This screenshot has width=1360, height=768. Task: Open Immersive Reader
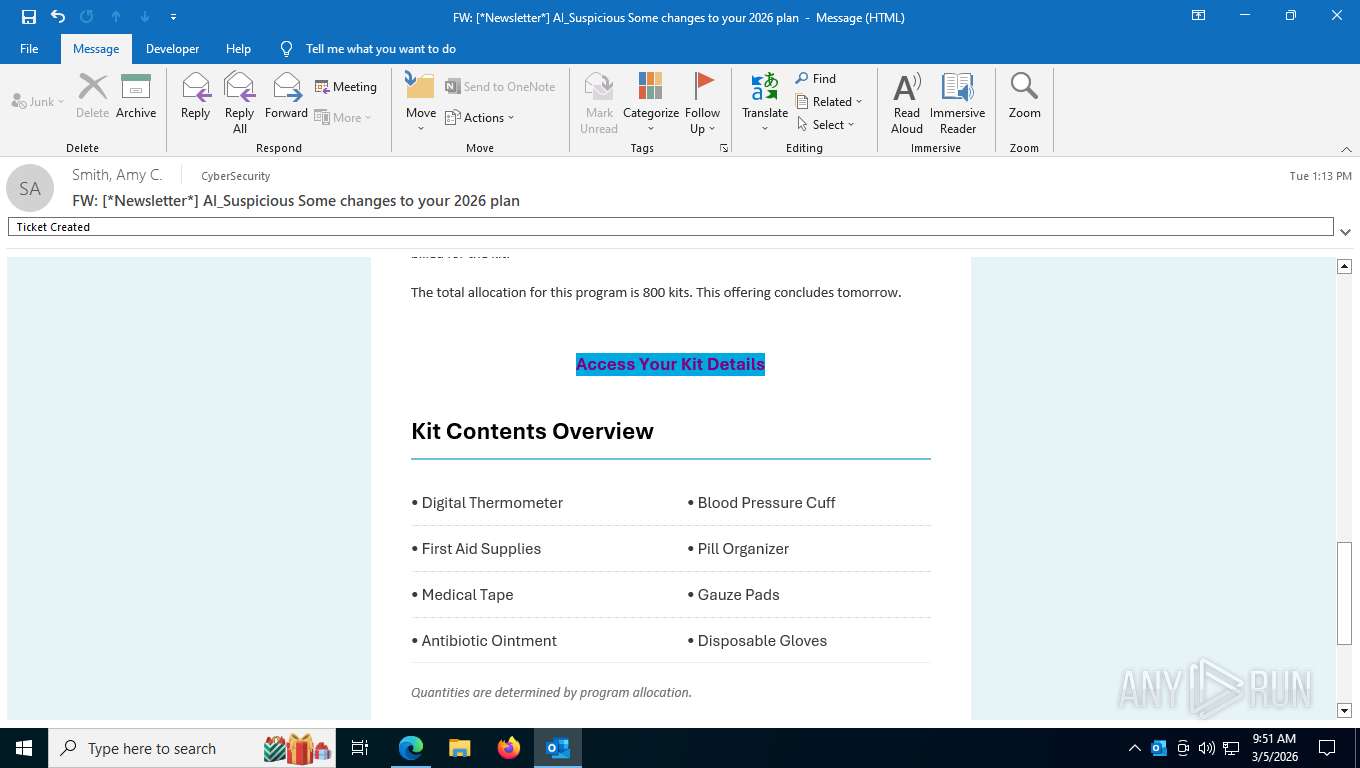coord(958,102)
